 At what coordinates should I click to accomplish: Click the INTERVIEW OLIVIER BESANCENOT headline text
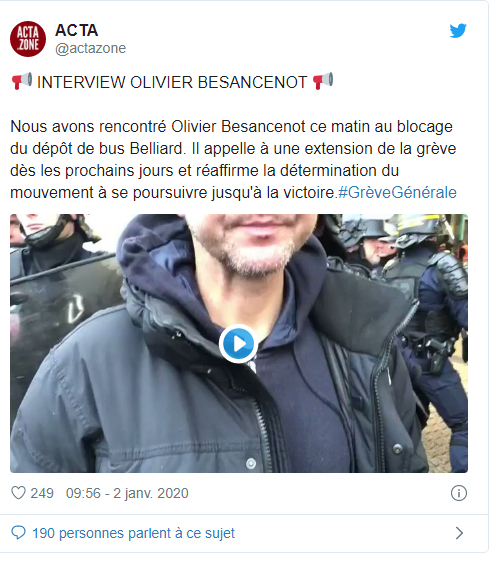click(172, 82)
